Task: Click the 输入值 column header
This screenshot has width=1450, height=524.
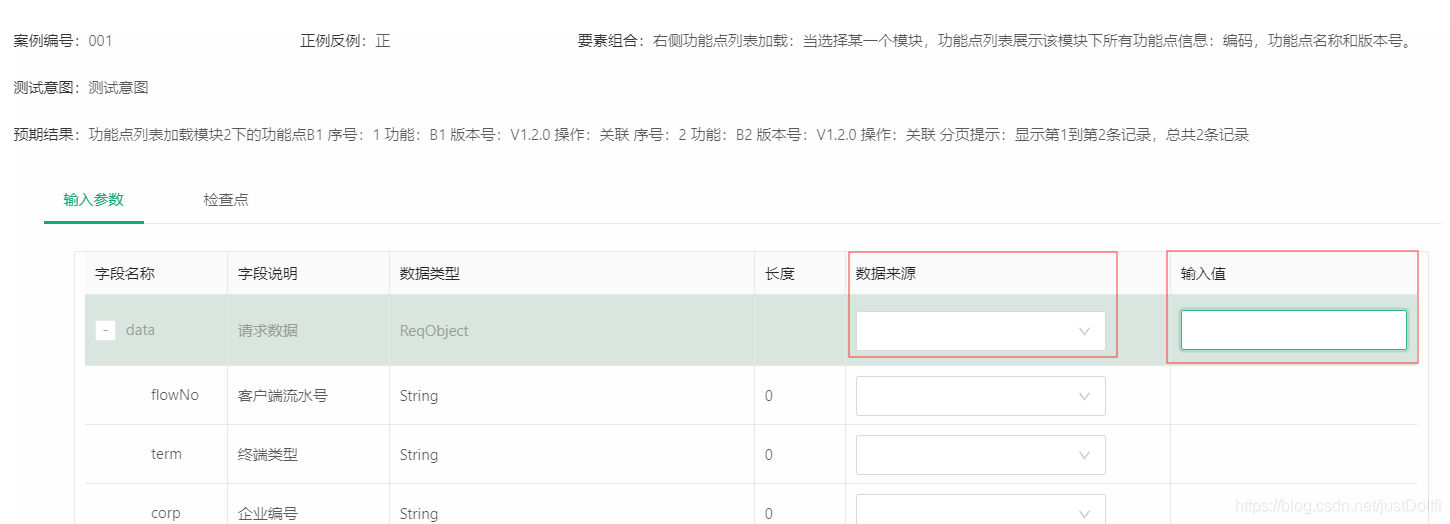Action: click(x=1203, y=274)
